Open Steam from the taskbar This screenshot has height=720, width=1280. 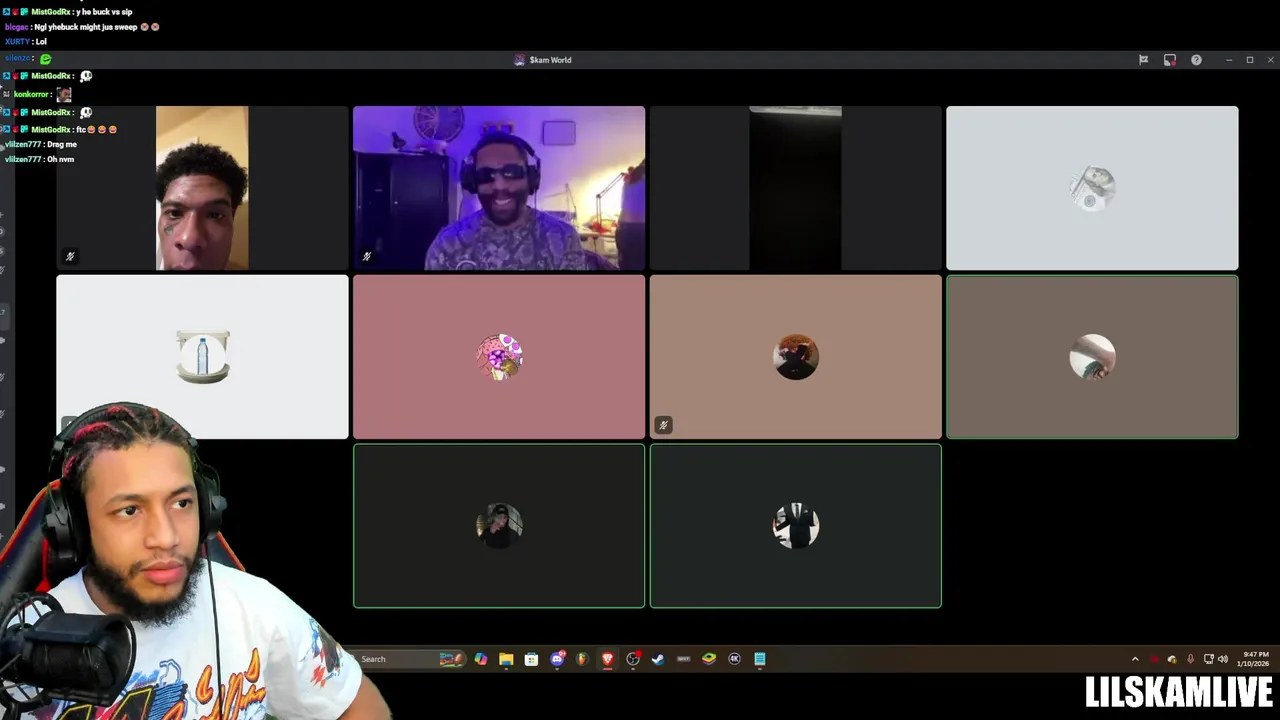point(658,659)
